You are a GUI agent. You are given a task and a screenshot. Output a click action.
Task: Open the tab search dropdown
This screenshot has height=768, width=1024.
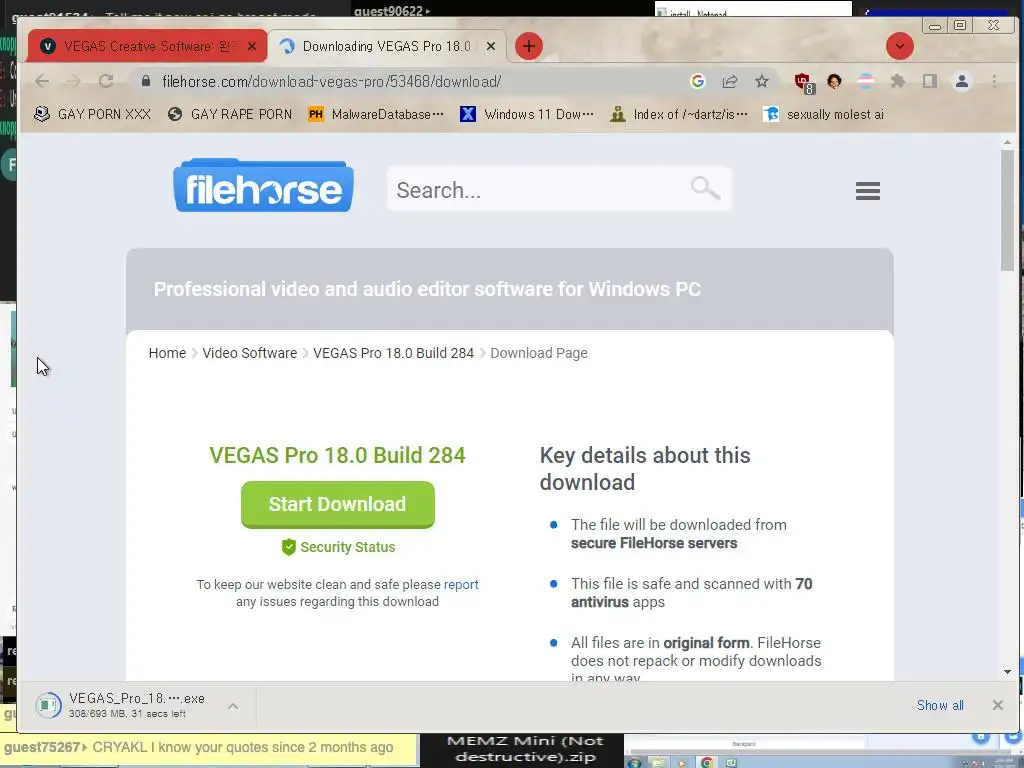coord(899,46)
